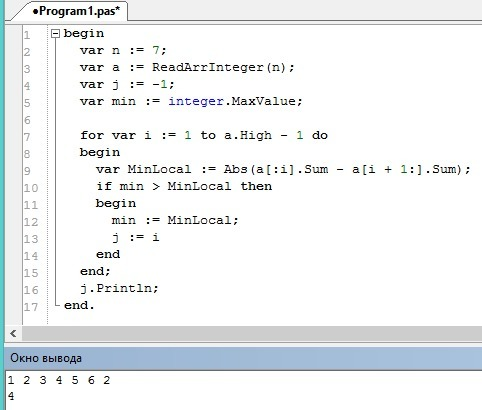
Task: Click the horizontal scrollbar track
Action: tap(252, 333)
